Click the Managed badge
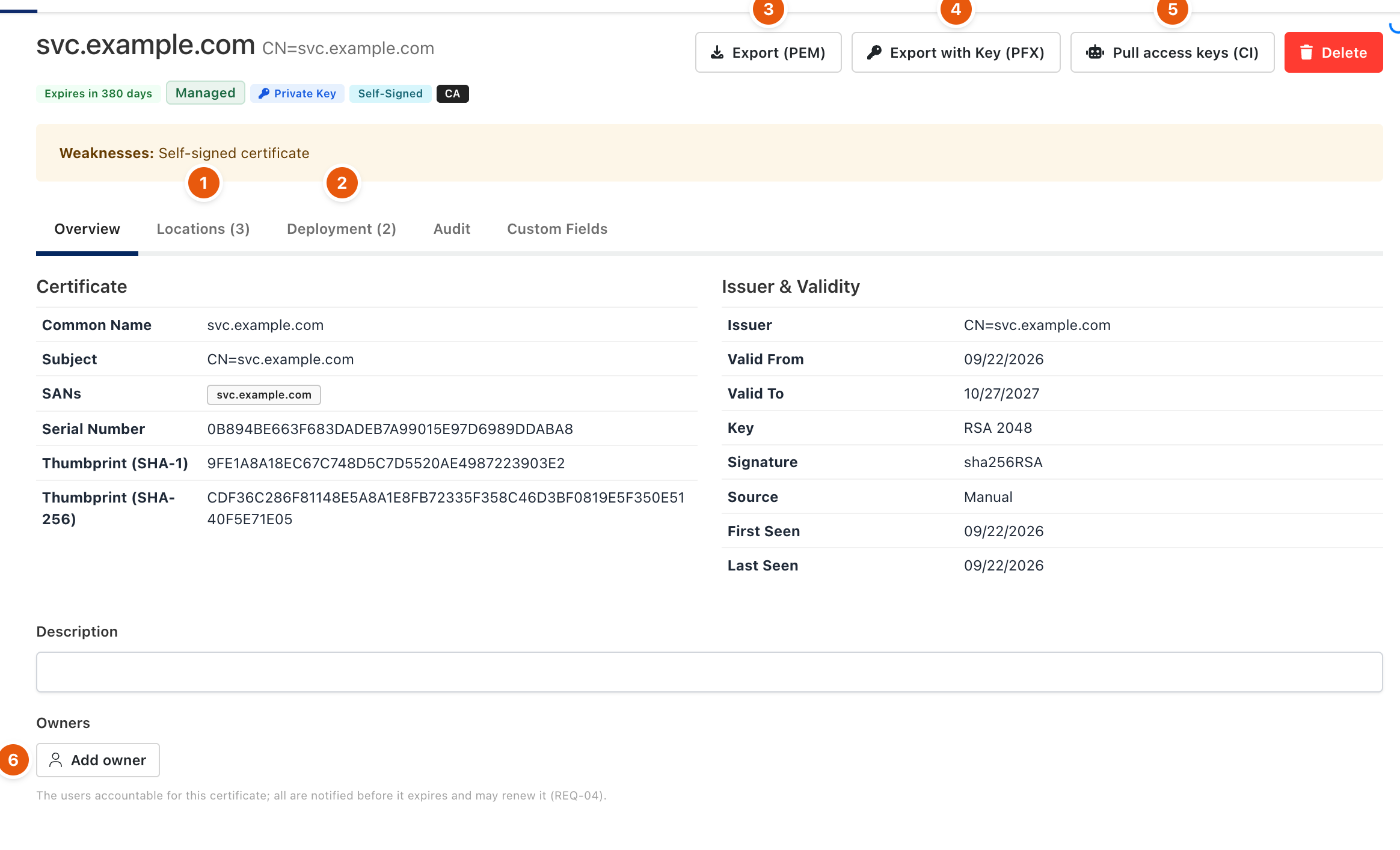The width and height of the screenshot is (1400, 850). coord(205,93)
